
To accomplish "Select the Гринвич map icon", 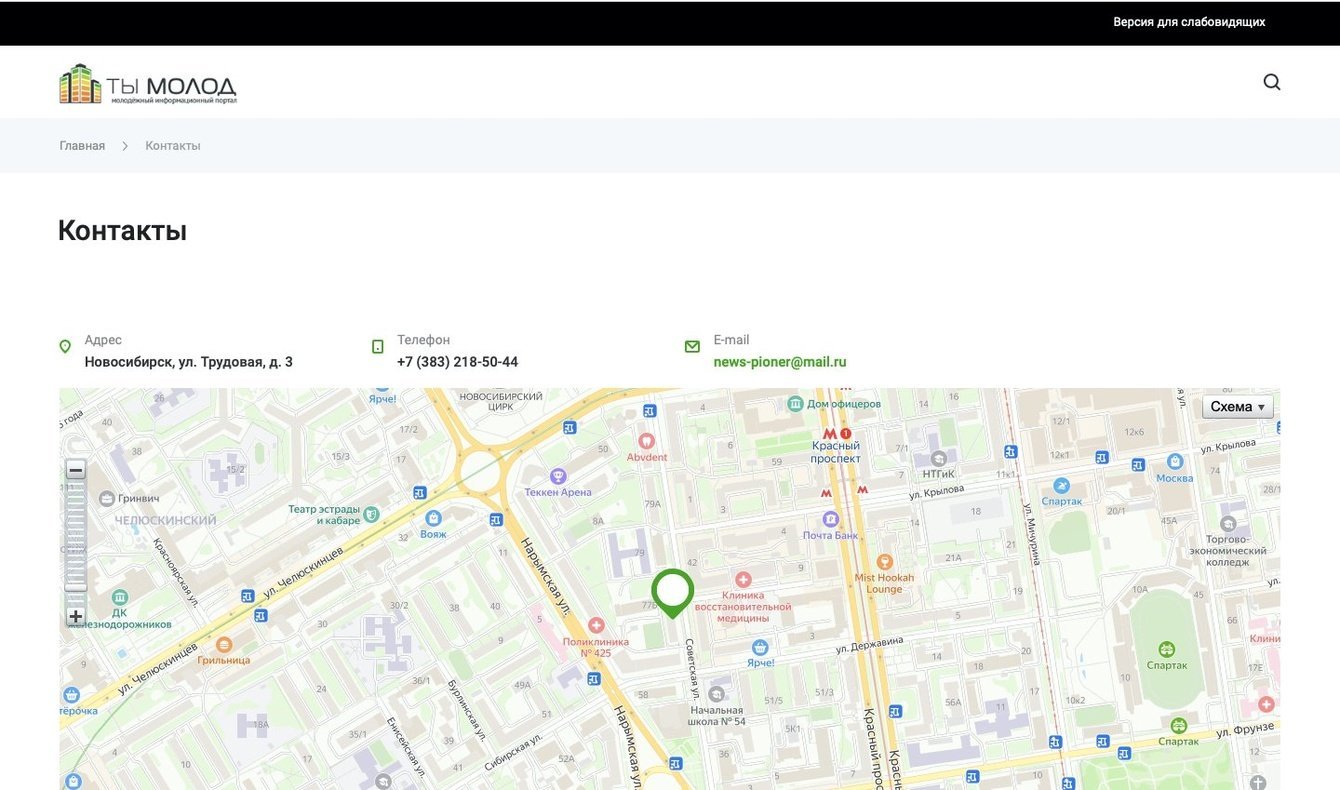I will pos(108,497).
